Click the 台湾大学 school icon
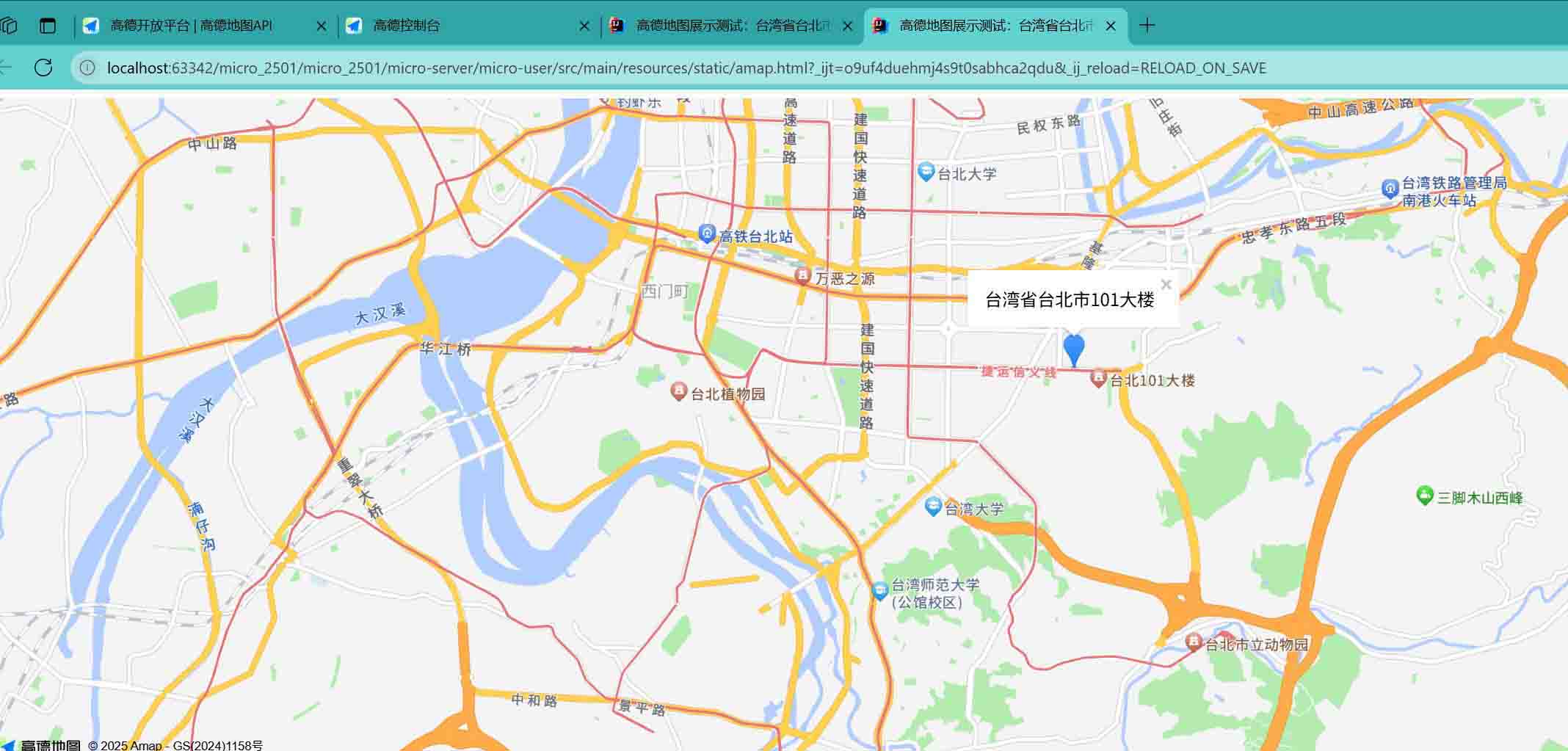 (x=933, y=507)
